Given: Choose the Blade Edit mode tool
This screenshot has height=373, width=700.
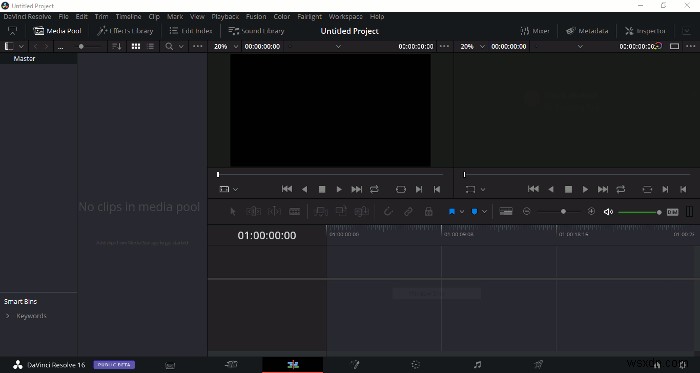Looking at the screenshot, I should click(x=295, y=211).
